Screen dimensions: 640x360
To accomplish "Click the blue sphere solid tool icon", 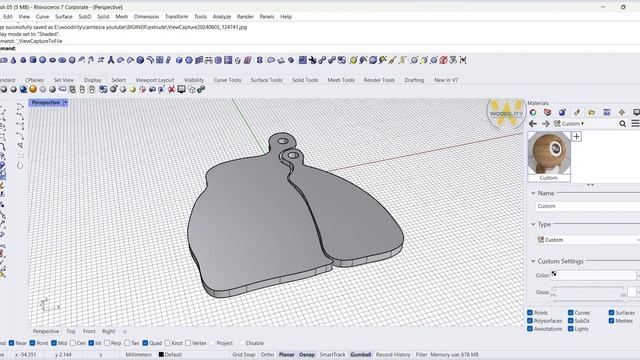I will [x=42, y=60].
